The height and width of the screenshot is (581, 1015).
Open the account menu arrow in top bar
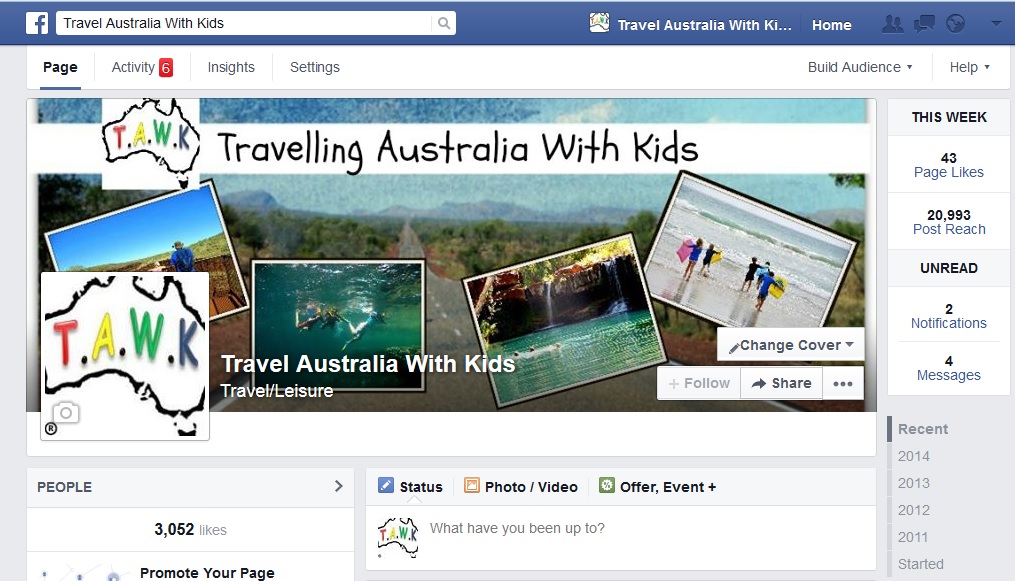click(x=996, y=24)
